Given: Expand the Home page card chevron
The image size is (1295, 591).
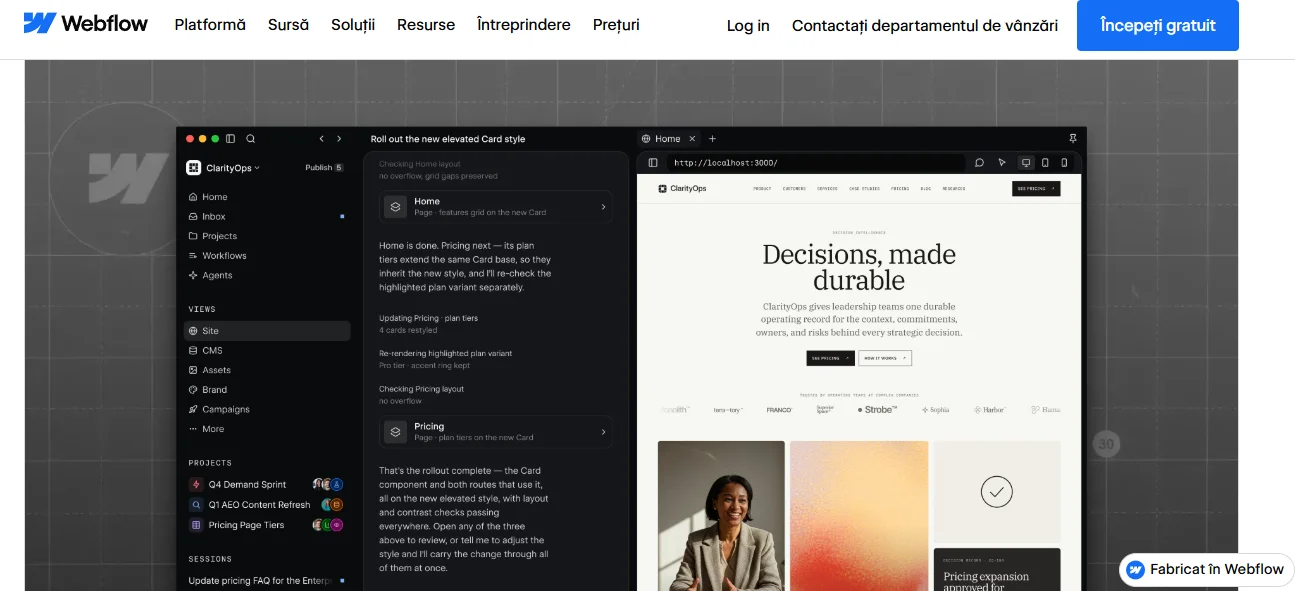Looking at the screenshot, I should (603, 207).
